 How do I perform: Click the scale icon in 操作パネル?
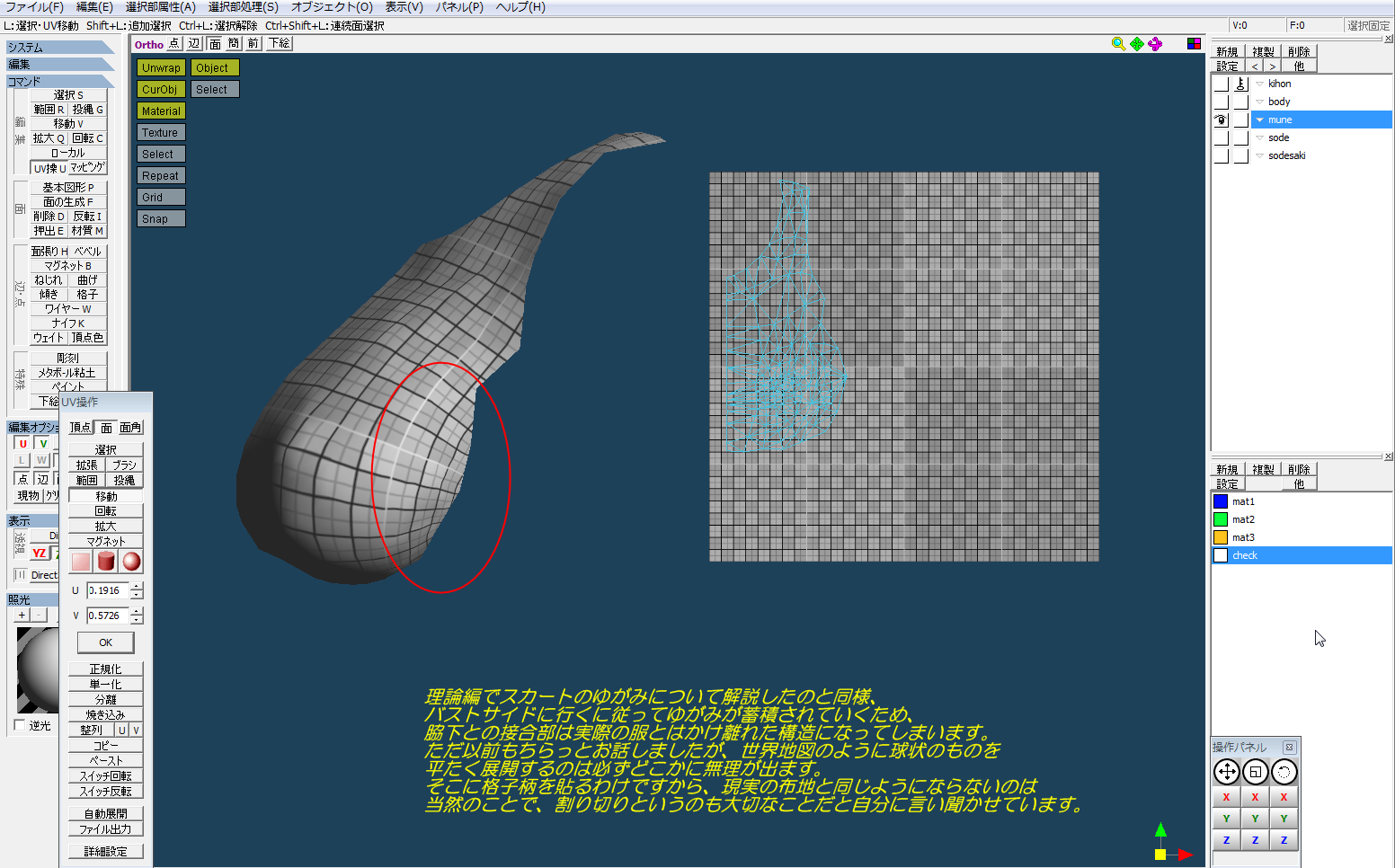point(1256,772)
